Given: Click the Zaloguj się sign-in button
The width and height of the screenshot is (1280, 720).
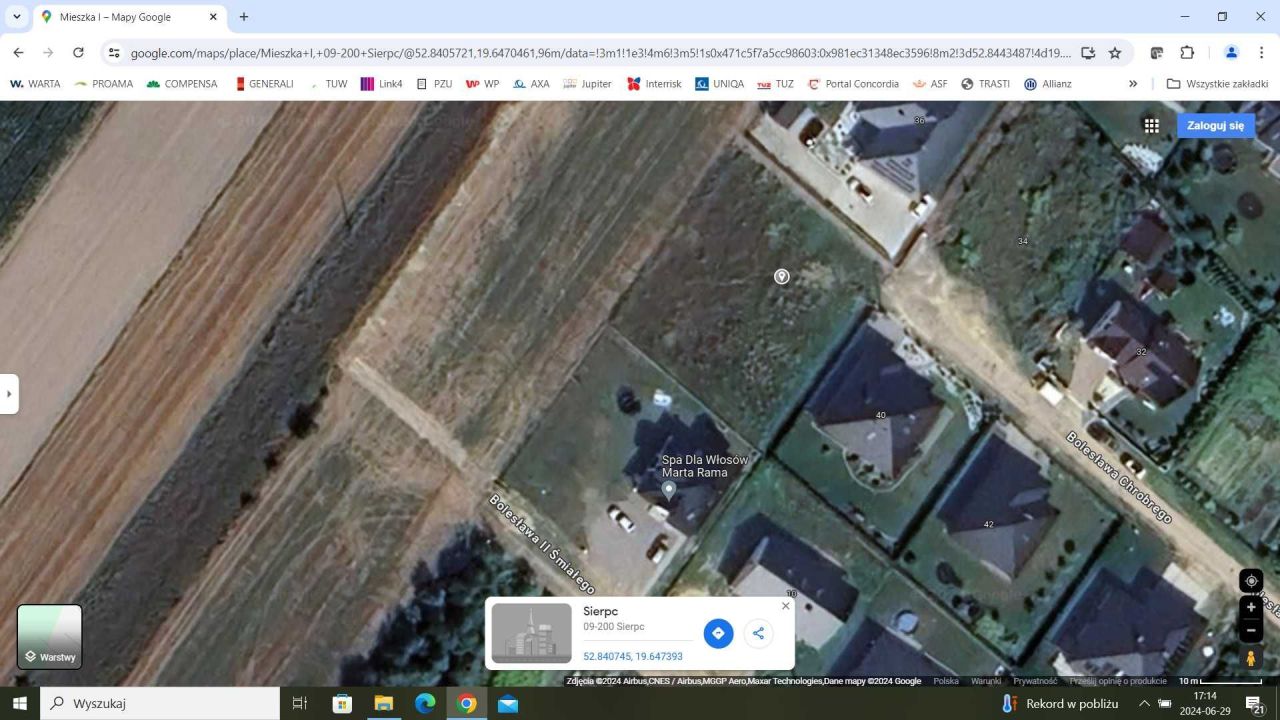Looking at the screenshot, I should (x=1215, y=126).
